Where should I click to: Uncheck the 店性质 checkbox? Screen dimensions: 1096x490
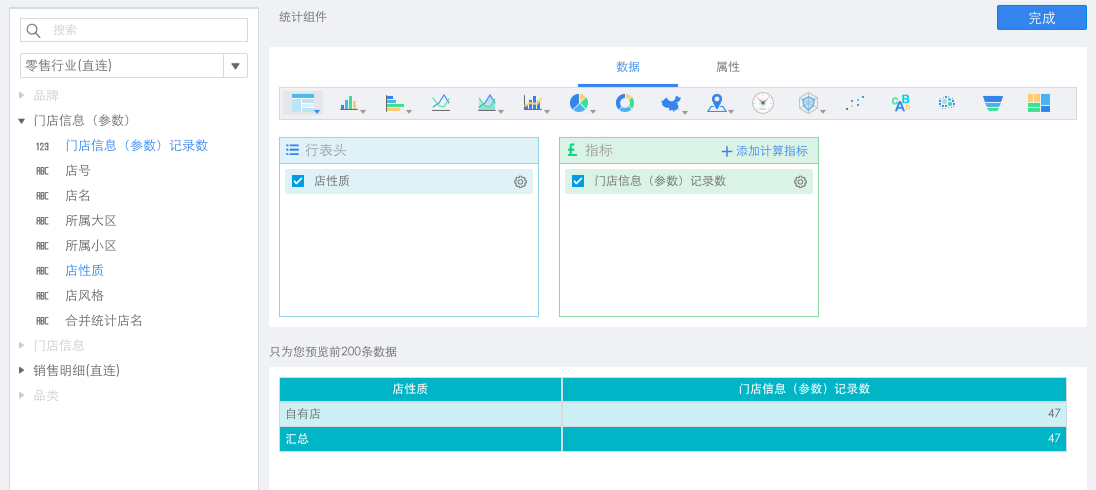click(x=298, y=181)
